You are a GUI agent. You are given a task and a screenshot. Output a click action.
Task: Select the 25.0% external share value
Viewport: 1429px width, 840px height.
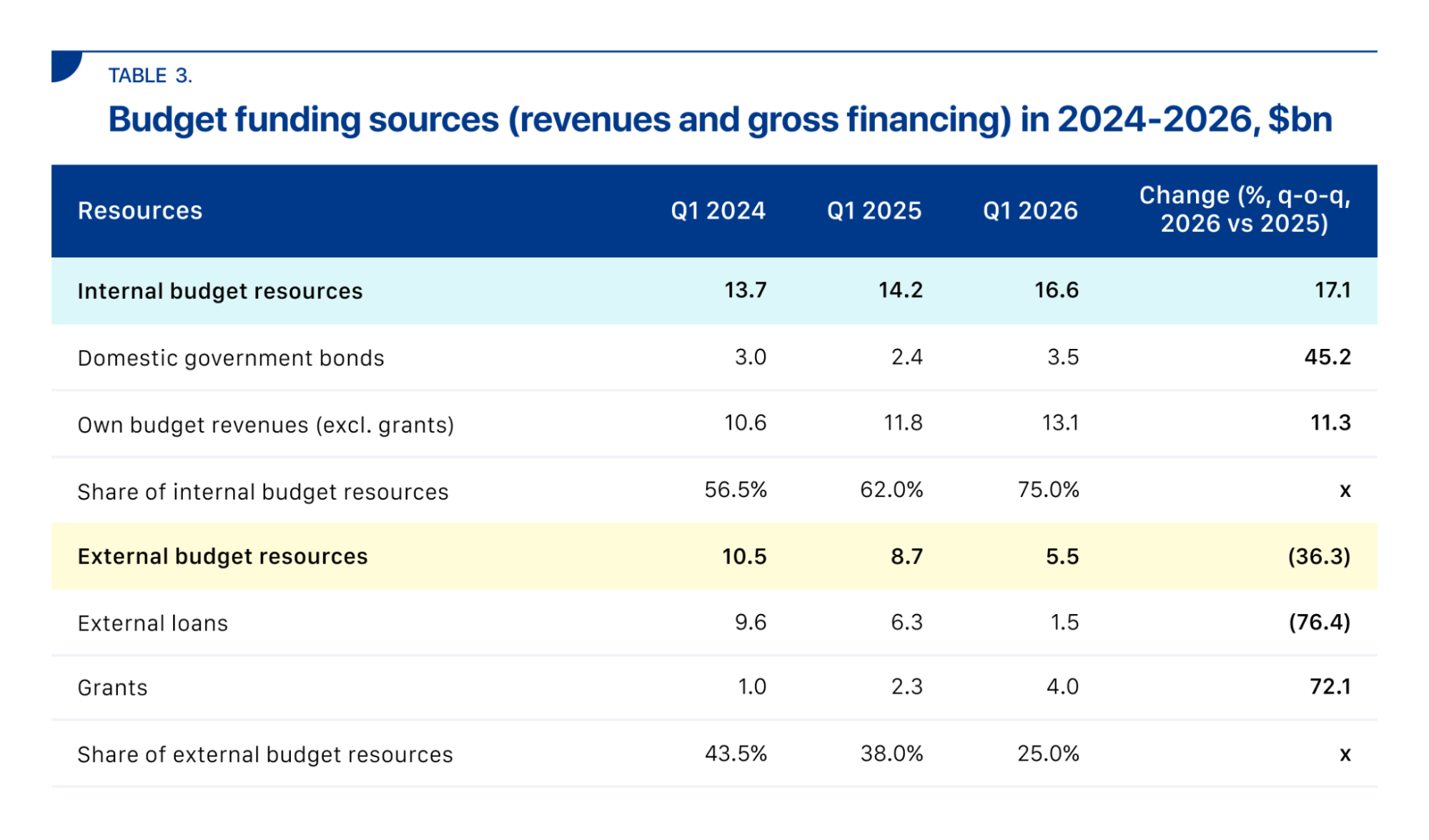click(x=1049, y=753)
